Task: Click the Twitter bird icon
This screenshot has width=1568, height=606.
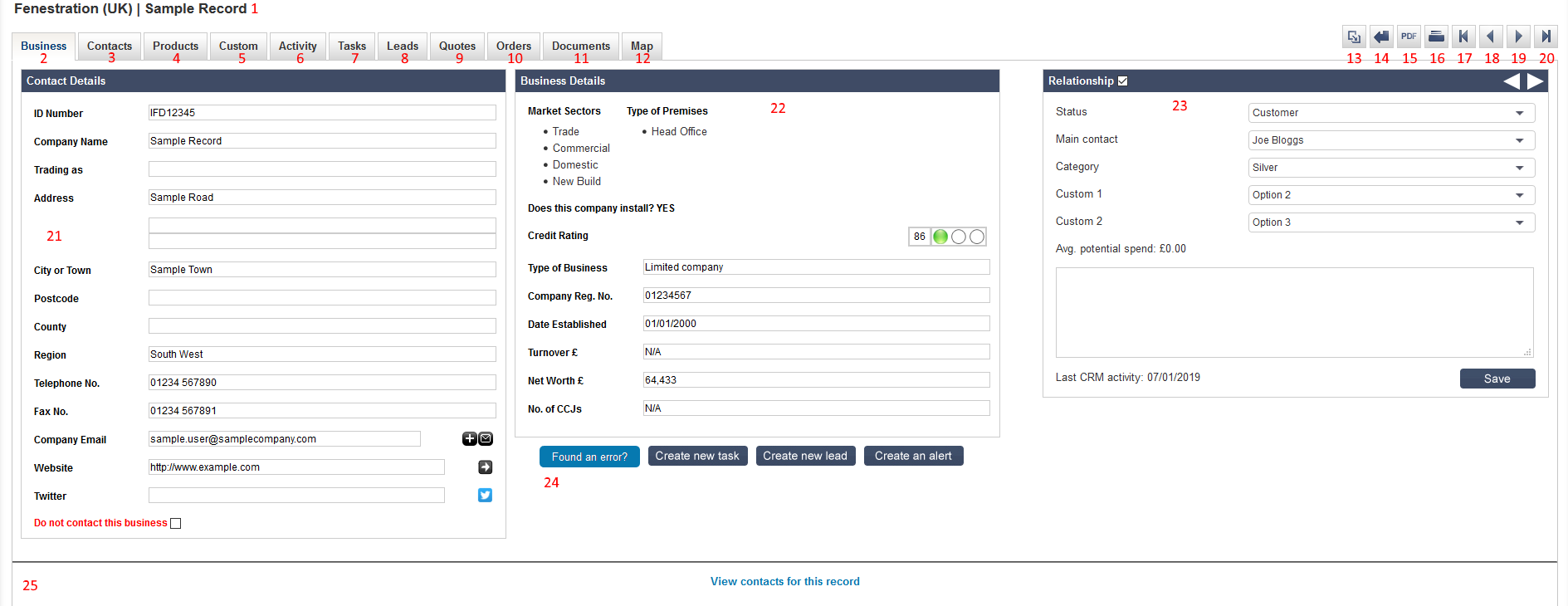Action: [x=486, y=496]
